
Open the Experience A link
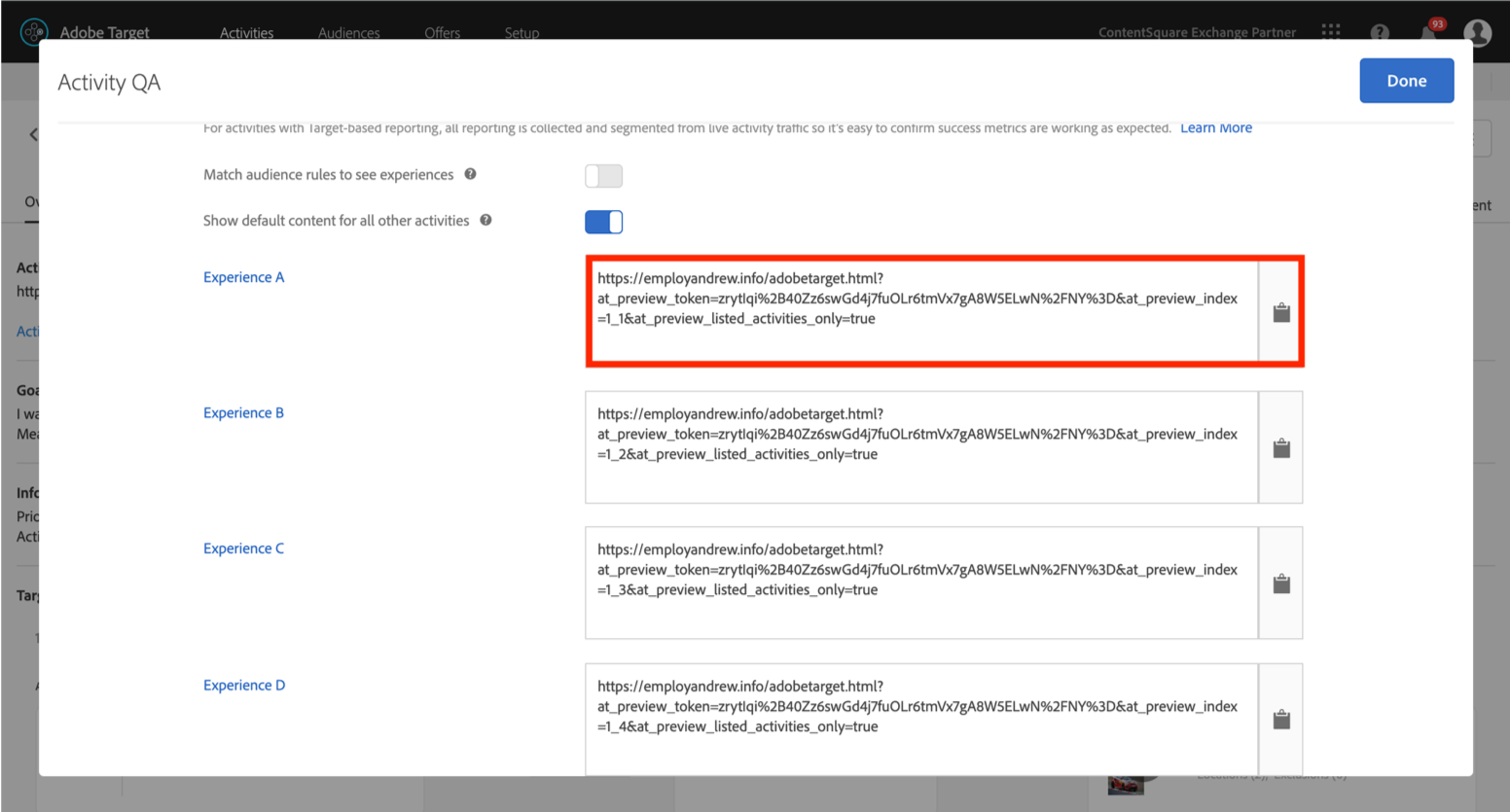pyautogui.click(x=244, y=277)
